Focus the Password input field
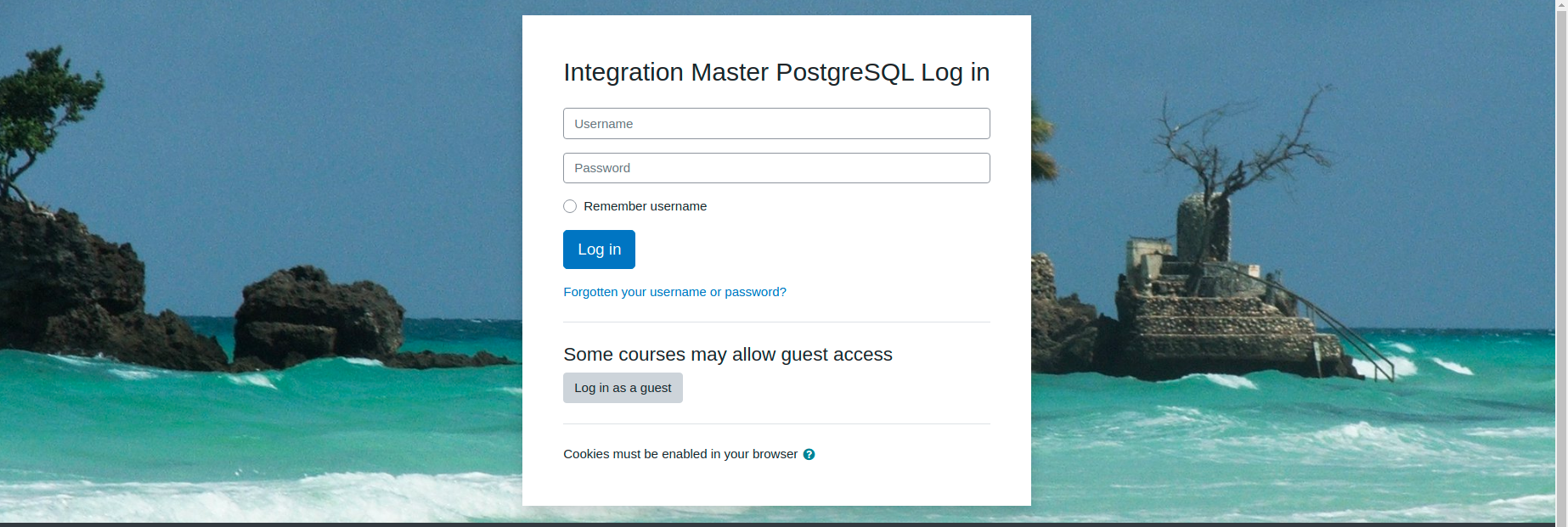 [776, 168]
